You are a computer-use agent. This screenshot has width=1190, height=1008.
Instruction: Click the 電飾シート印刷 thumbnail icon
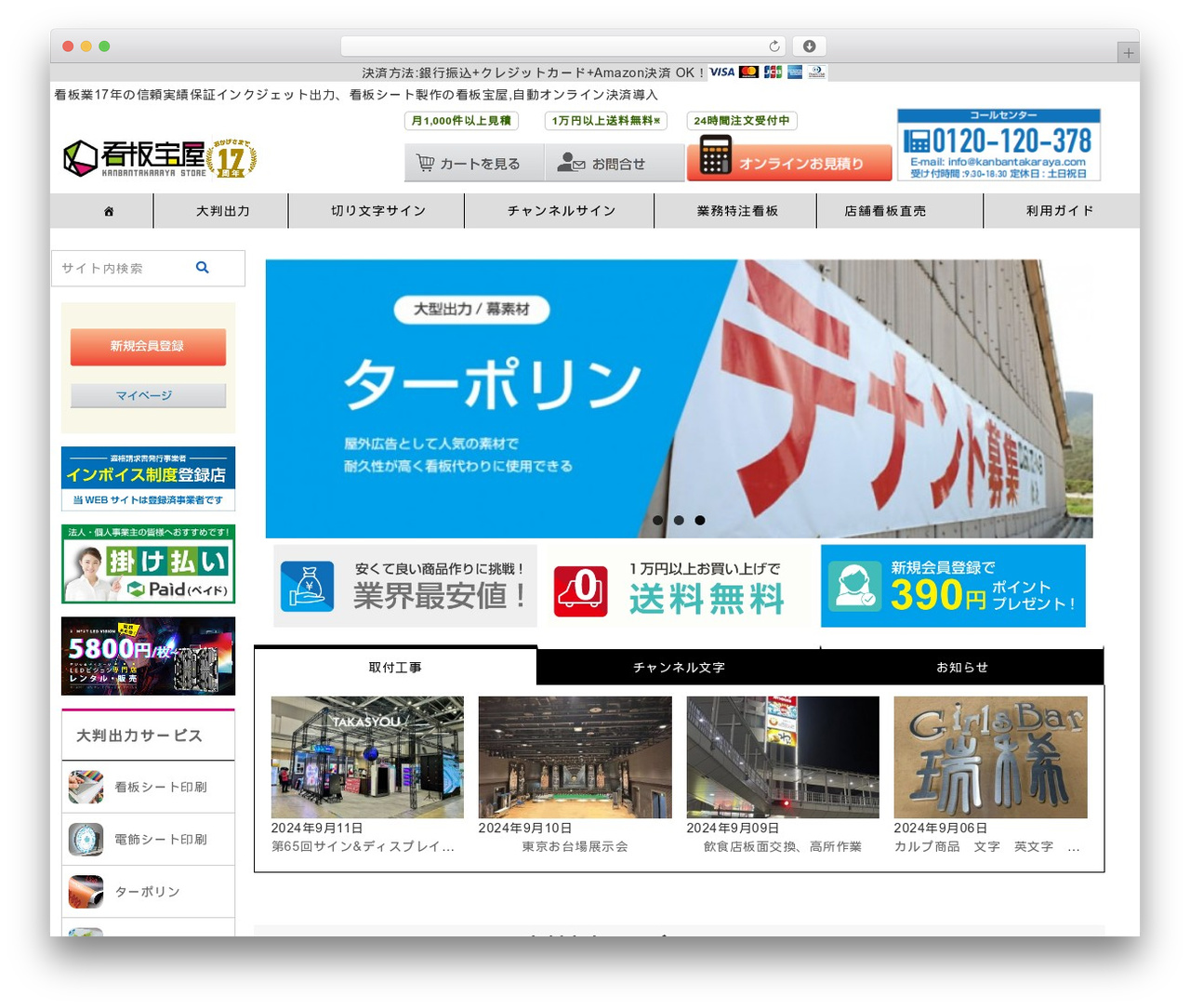(86, 839)
